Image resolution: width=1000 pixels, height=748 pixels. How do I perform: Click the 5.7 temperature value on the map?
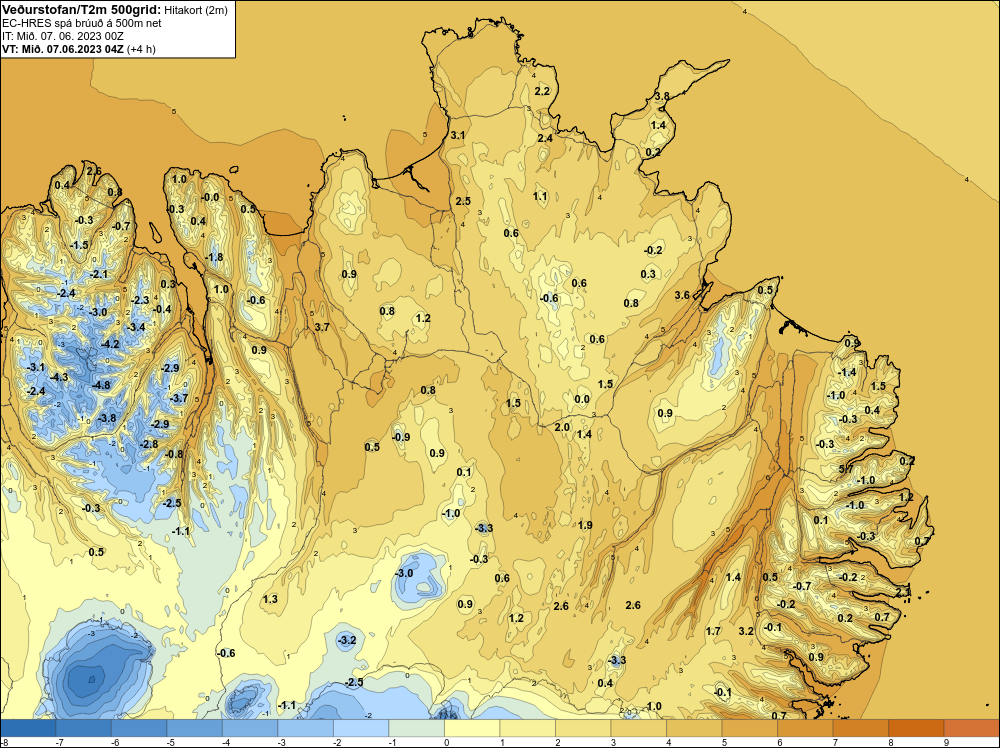click(x=846, y=469)
